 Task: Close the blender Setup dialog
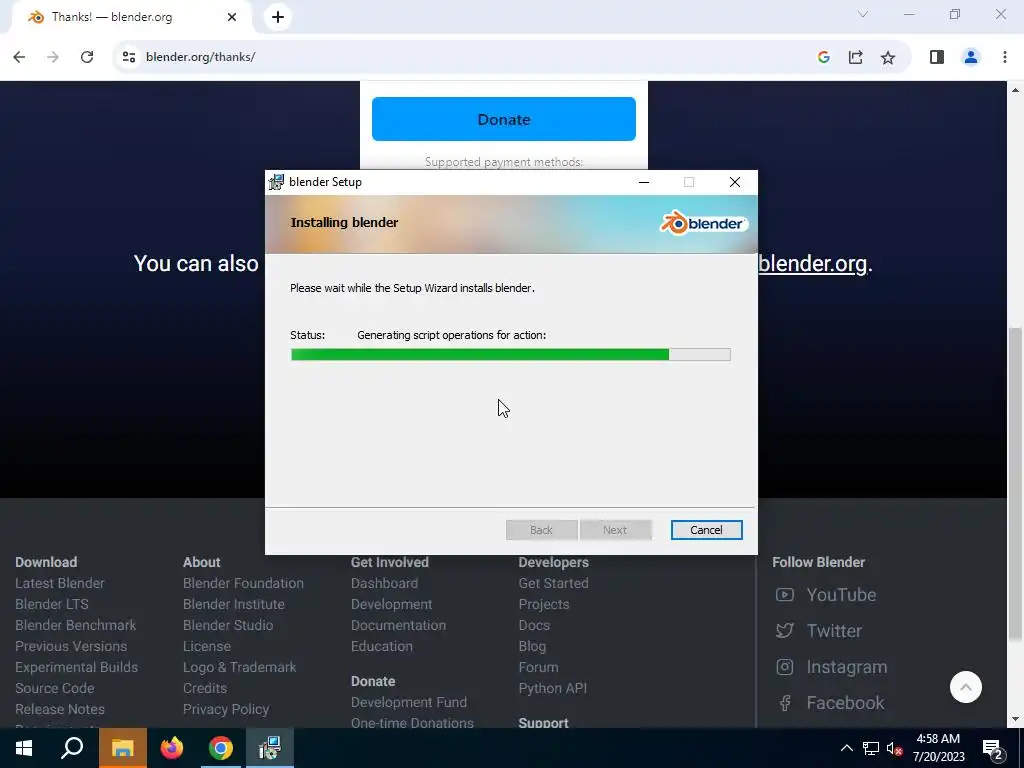tap(735, 182)
